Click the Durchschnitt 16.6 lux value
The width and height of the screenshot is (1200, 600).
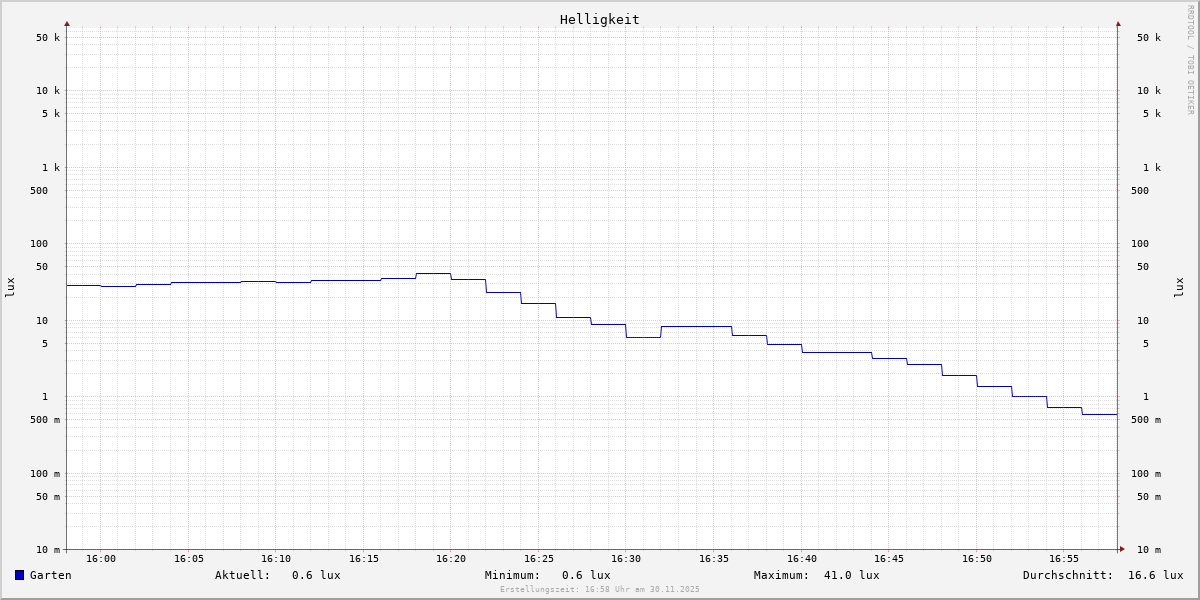[1155, 575]
